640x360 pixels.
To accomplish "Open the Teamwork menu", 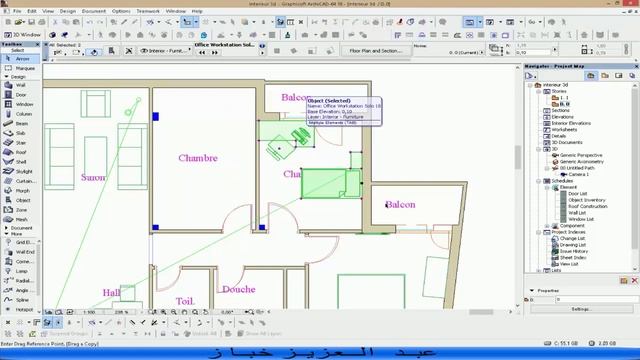I will point(148,11).
